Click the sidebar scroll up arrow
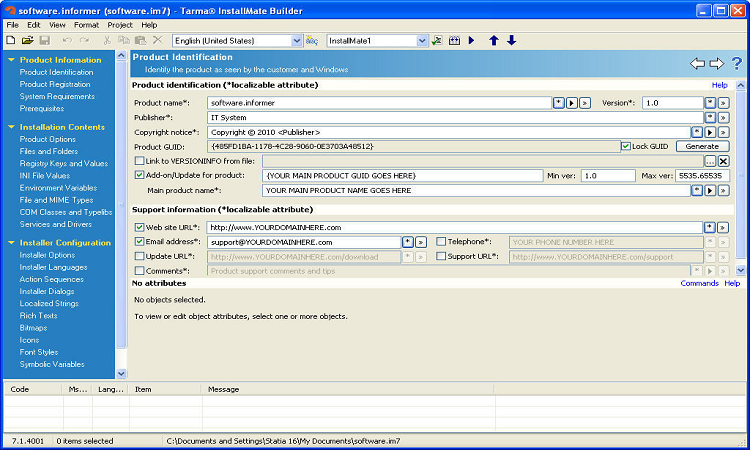The height and width of the screenshot is (450, 750). click(x=121, y=55)
